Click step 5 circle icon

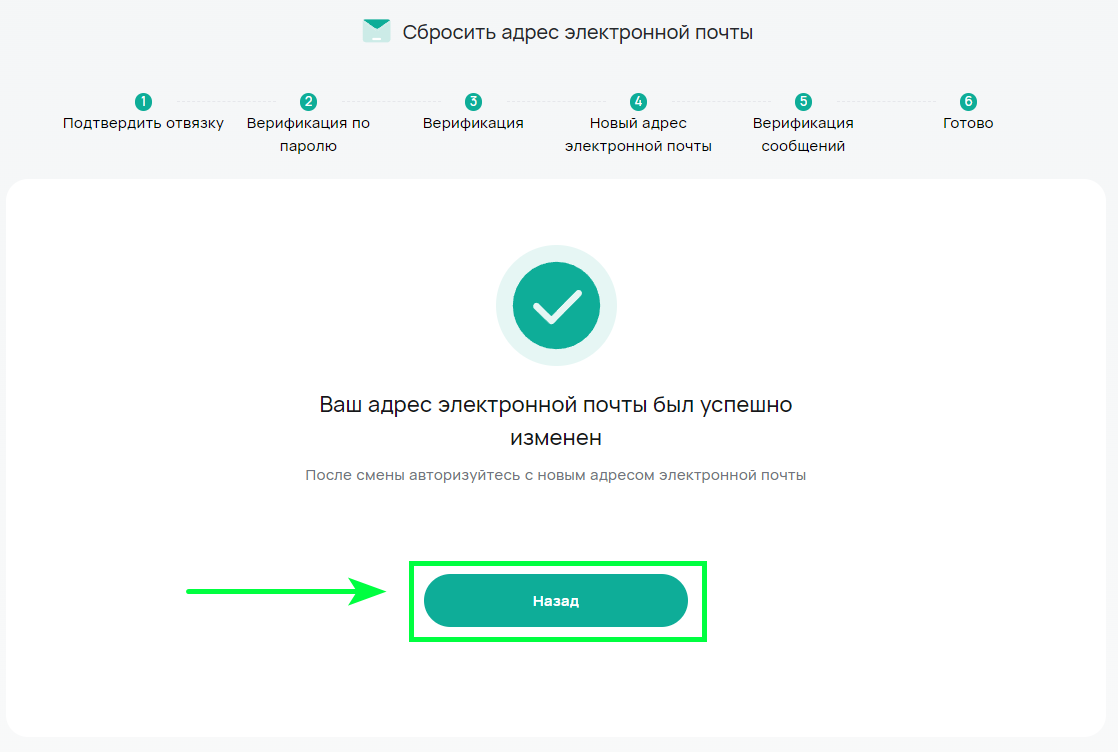(804, 101)
